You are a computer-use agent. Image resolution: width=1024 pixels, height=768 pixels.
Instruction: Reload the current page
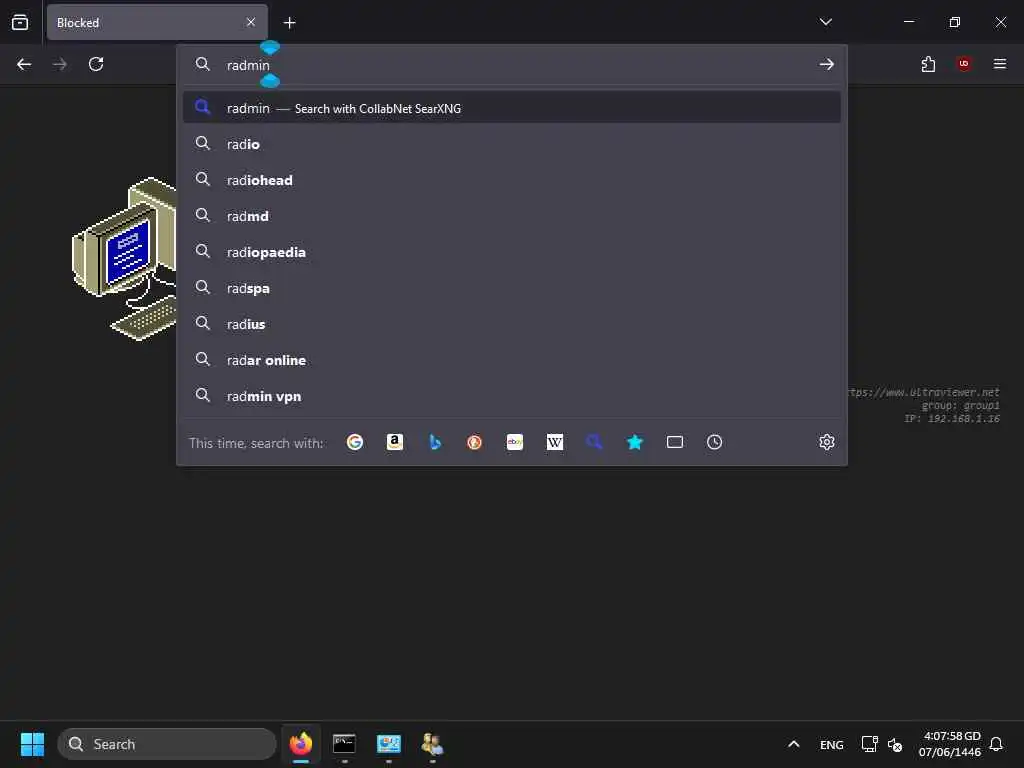(96, 64)
